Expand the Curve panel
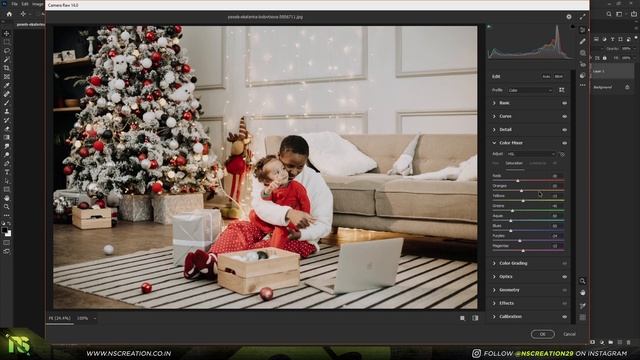The width and height of the screenshot is (640, 360). pos(494,116)
